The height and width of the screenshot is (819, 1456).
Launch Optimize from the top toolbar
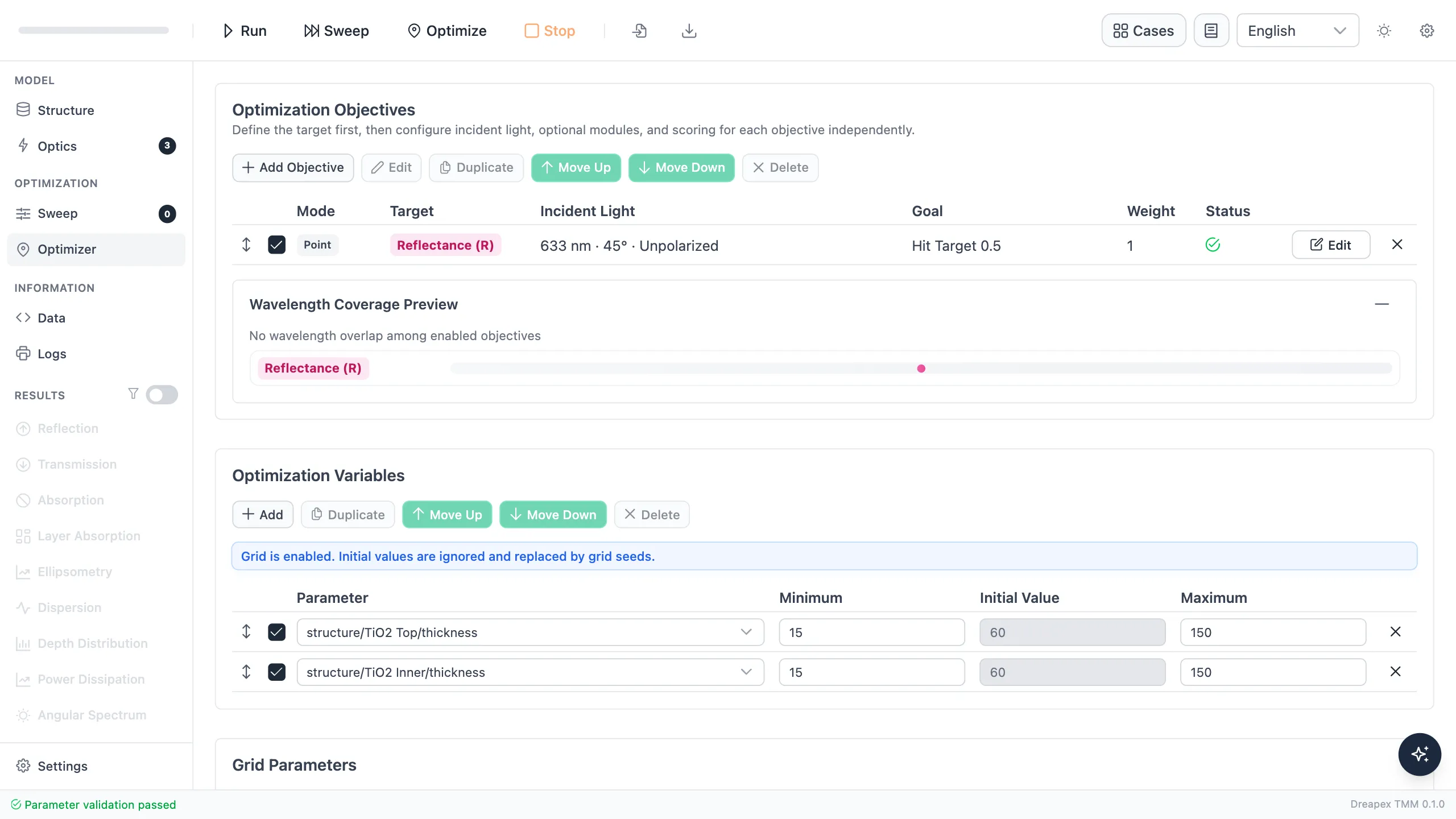(x=447, y=31)
